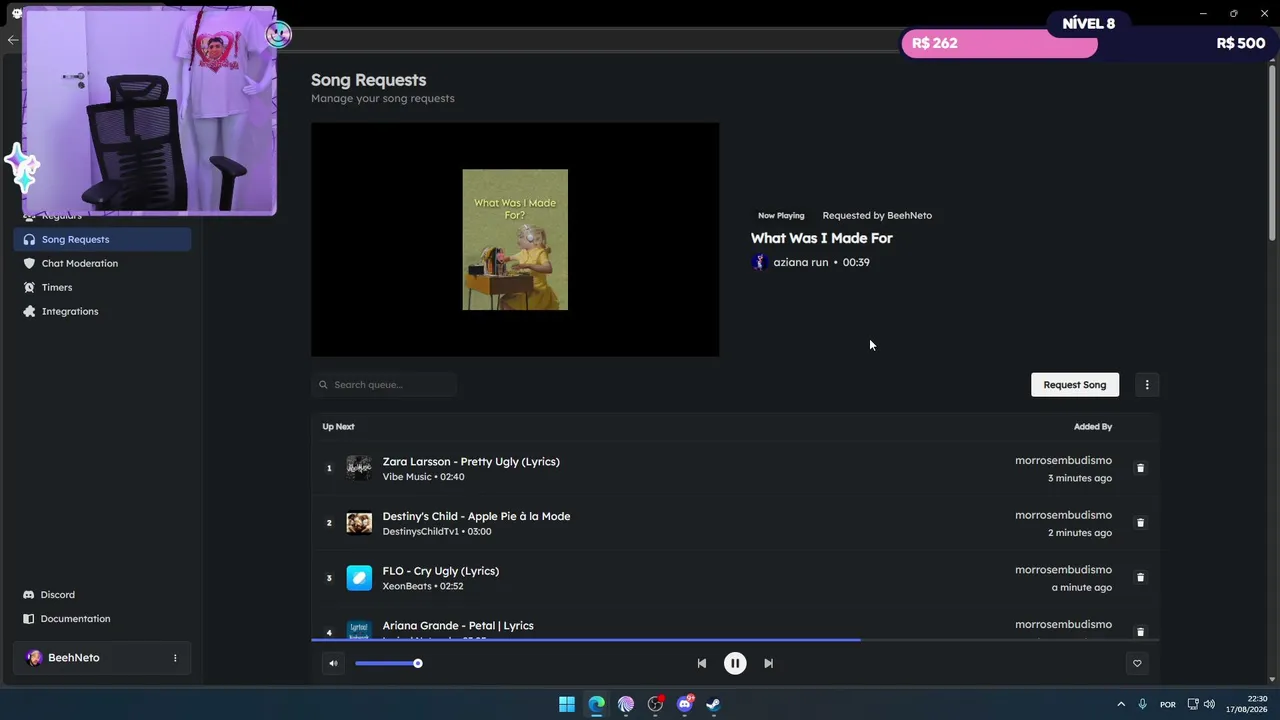Image resolution: width=1280 pixels, height=720 pixels.
Task: Click the volume slider
Action: click(x=387, y=663)
